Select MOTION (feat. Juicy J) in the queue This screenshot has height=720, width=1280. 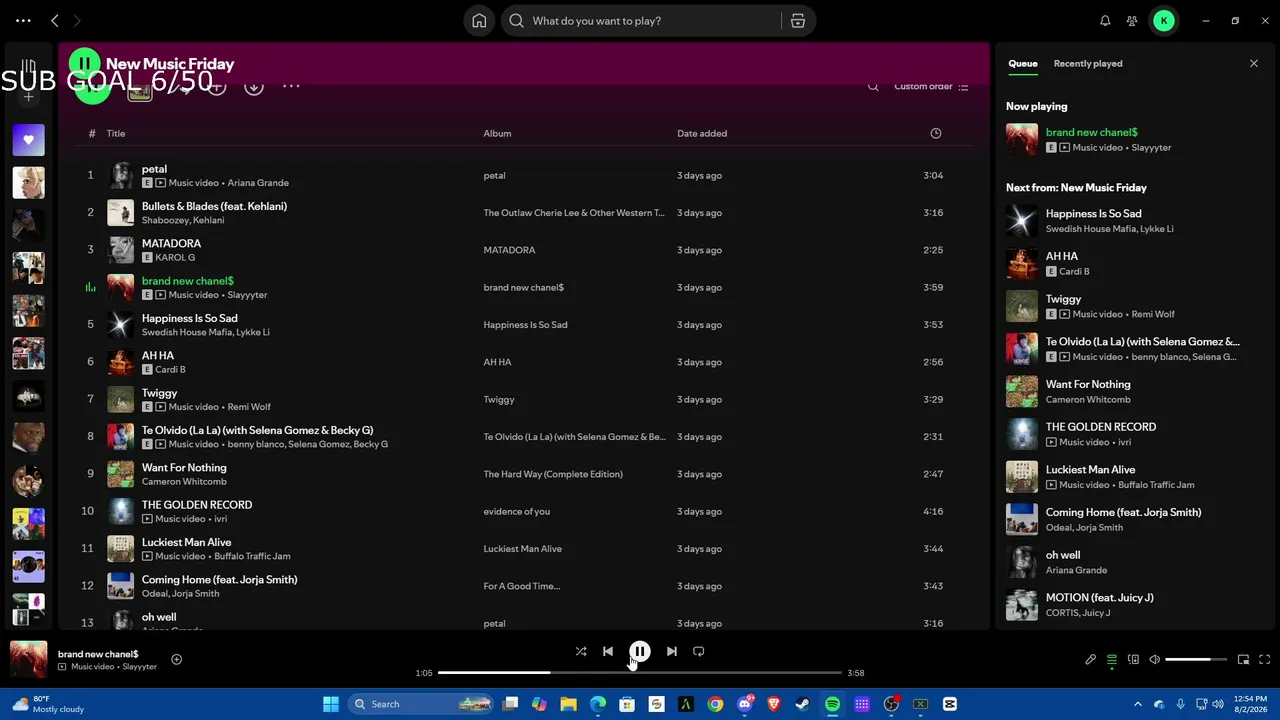(1100, 598)
